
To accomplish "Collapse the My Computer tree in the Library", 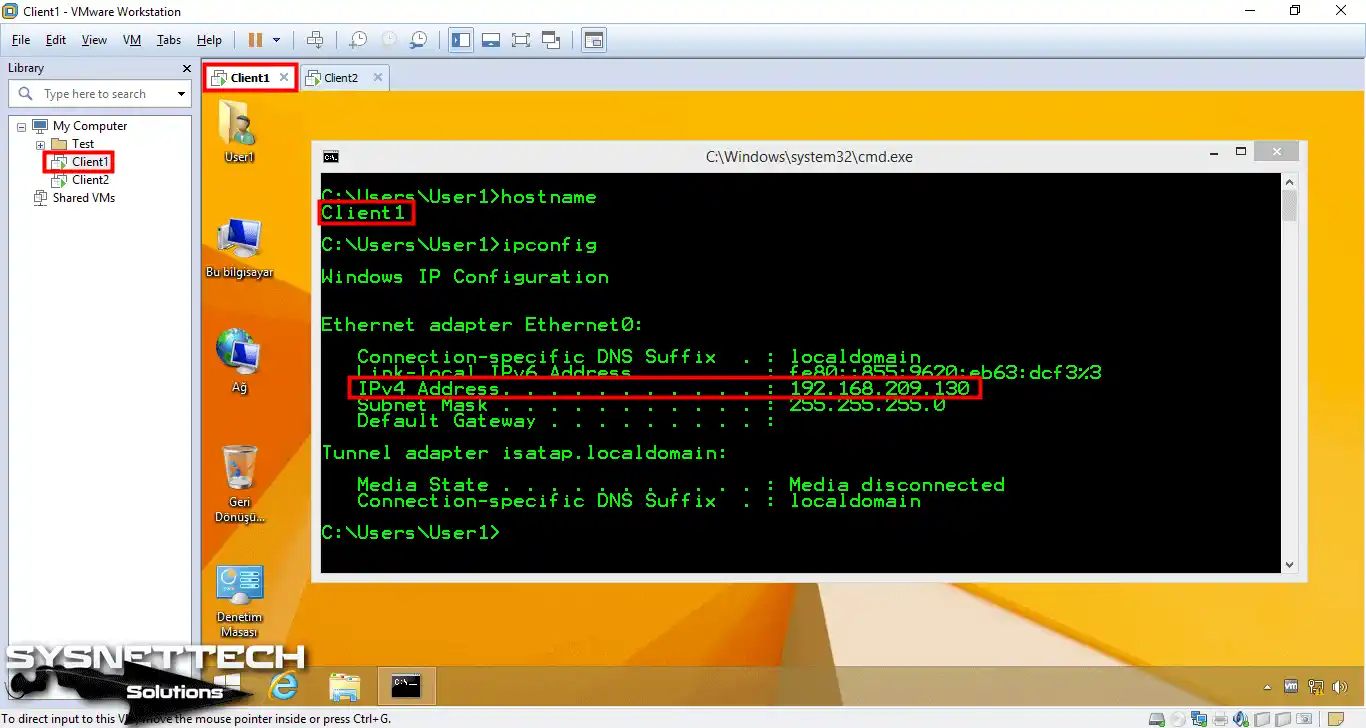I will pos(21,125).
